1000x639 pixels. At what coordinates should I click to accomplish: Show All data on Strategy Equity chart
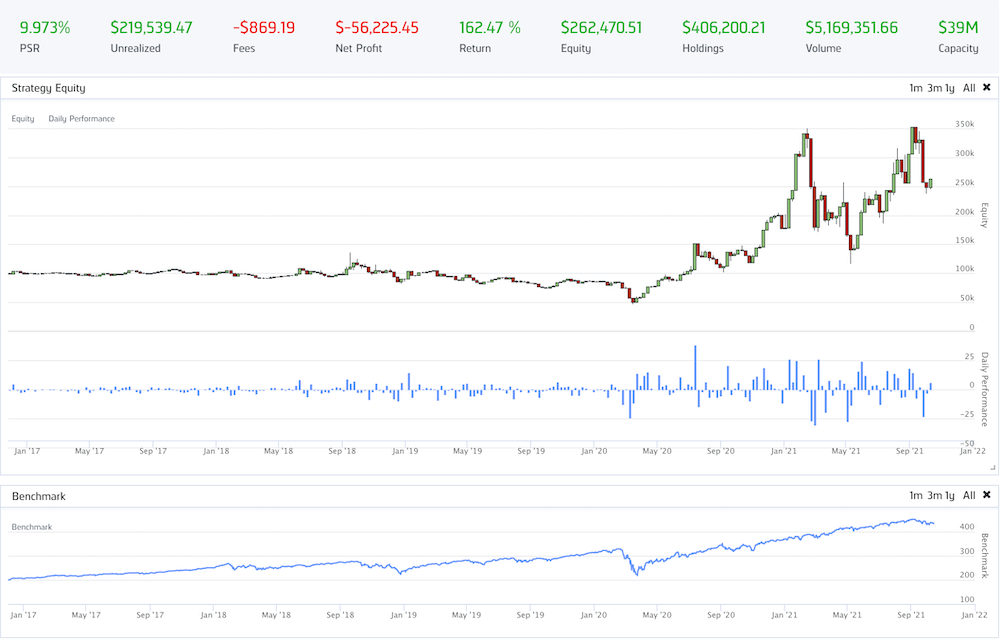(x=968, y=88)
